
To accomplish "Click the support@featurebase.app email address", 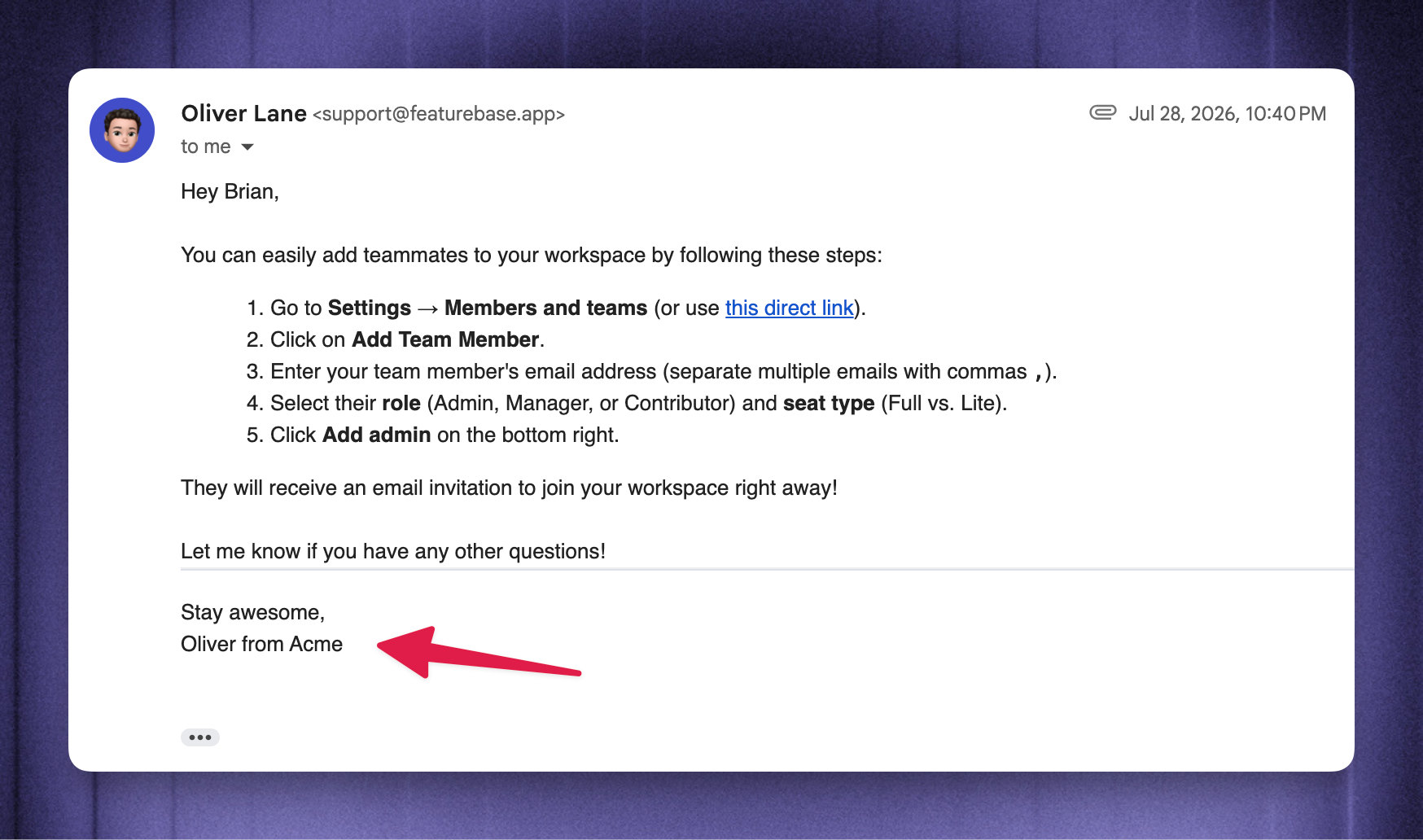I will coord(439,114).
